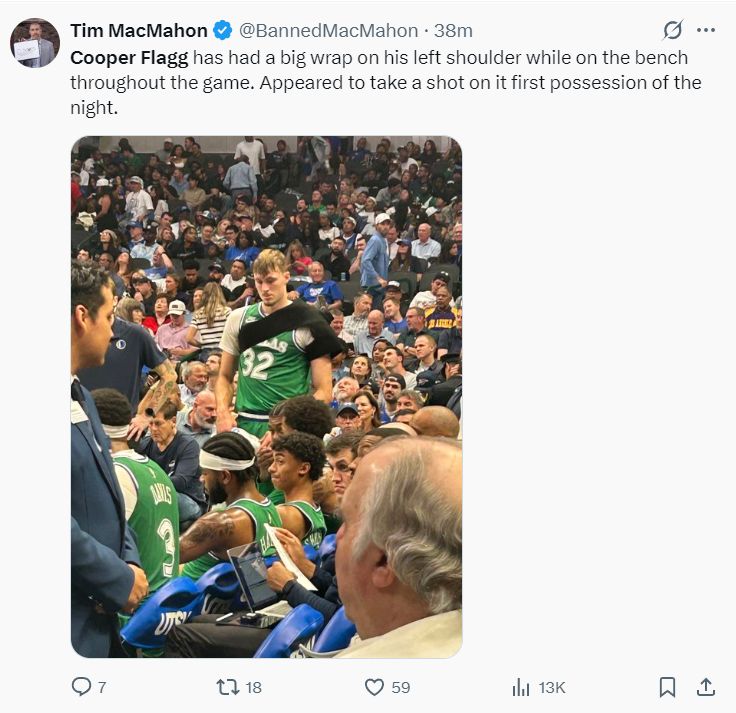Click the Tim MacMahon display name

139,31
